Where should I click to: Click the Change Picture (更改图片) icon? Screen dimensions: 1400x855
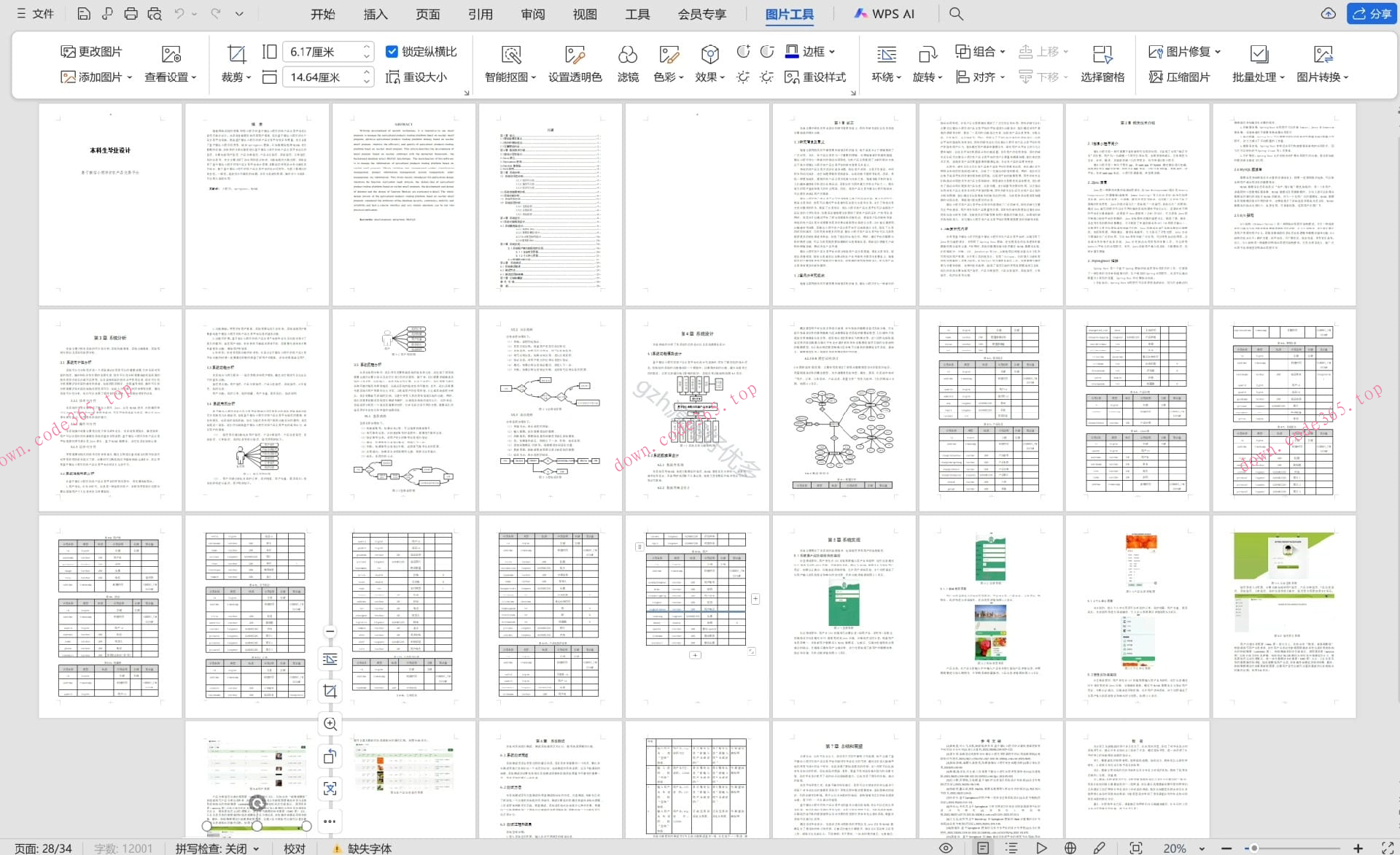(69, 52)
